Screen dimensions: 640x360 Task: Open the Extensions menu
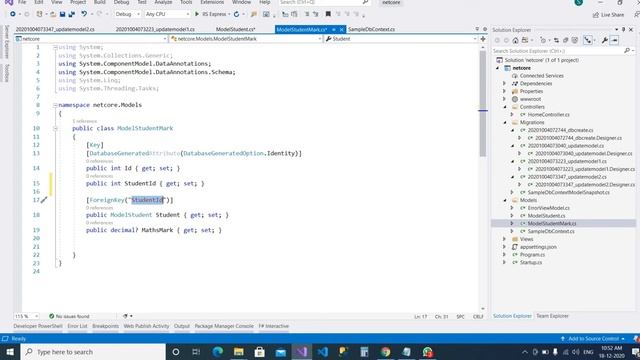(x=212, y=2)
